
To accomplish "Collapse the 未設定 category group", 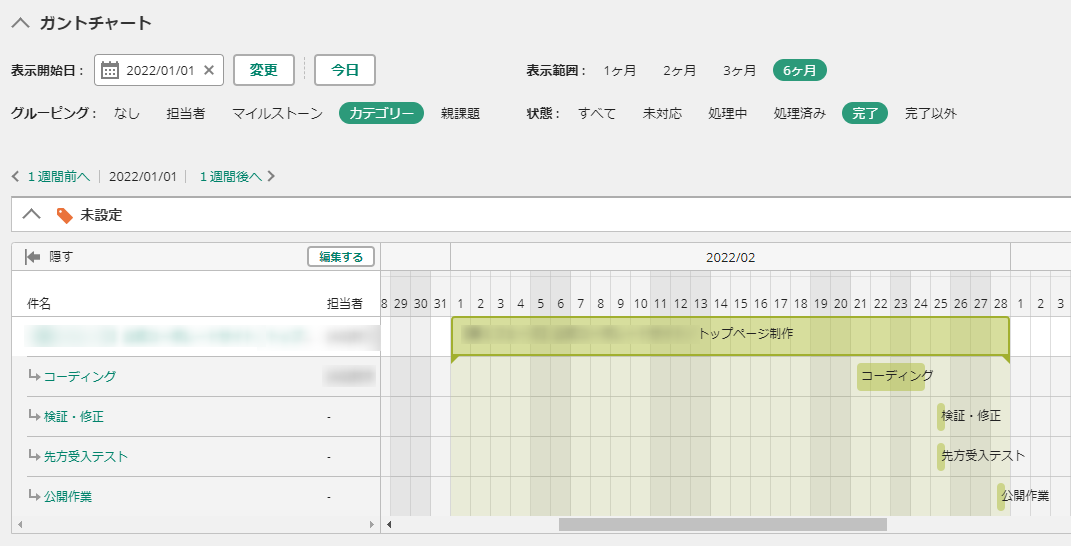I will pyautogui.click(x=31, y=215).
